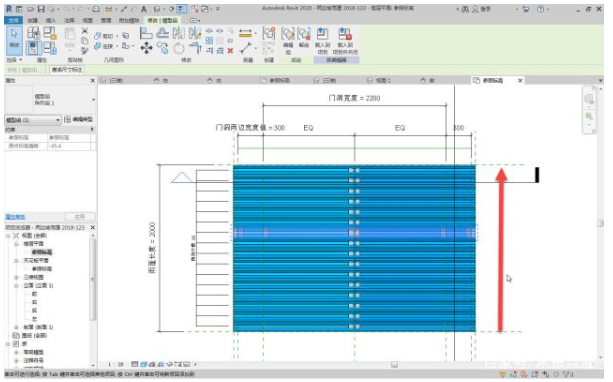Click the Ungroup icon
613x382 pixels.
pyautogui.click(x=304, y=34)
